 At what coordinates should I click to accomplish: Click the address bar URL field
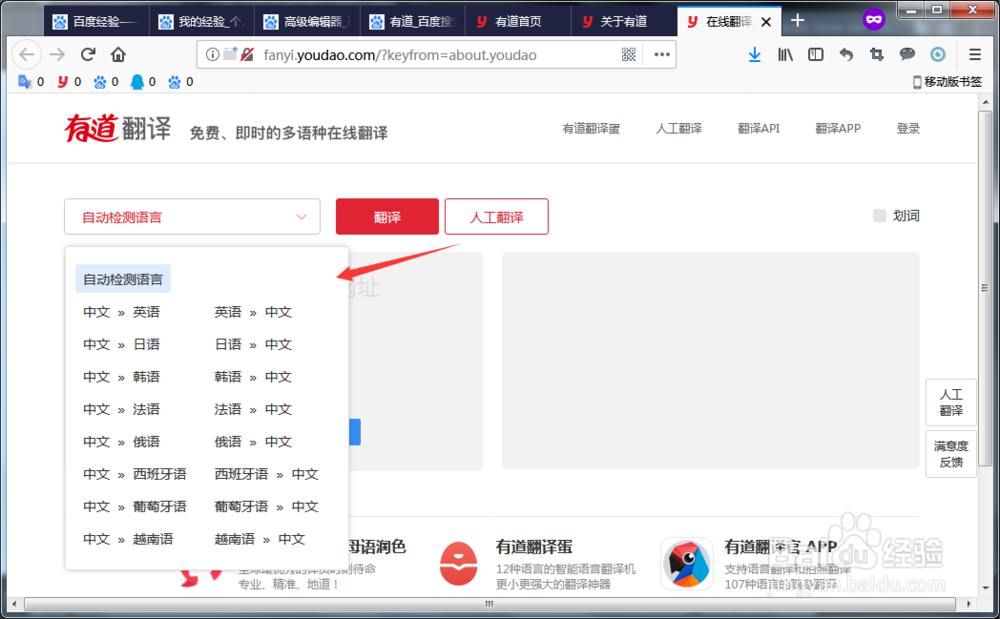click(x=437, y=55)
